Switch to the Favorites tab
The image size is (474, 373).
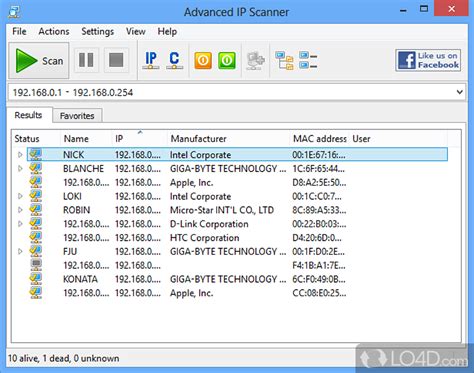[77, 116]
